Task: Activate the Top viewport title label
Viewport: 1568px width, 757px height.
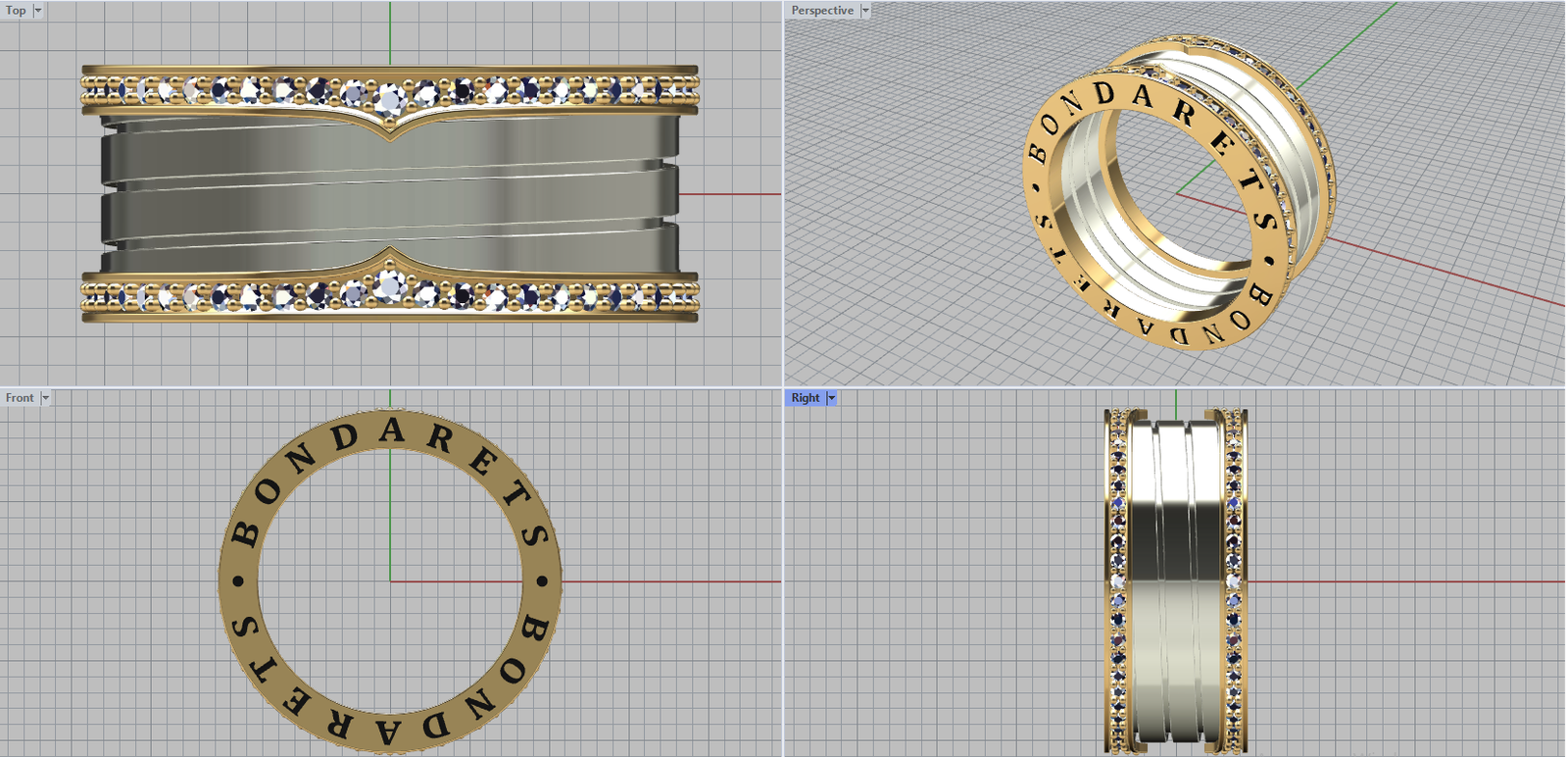Action: [x=17, y=11]
